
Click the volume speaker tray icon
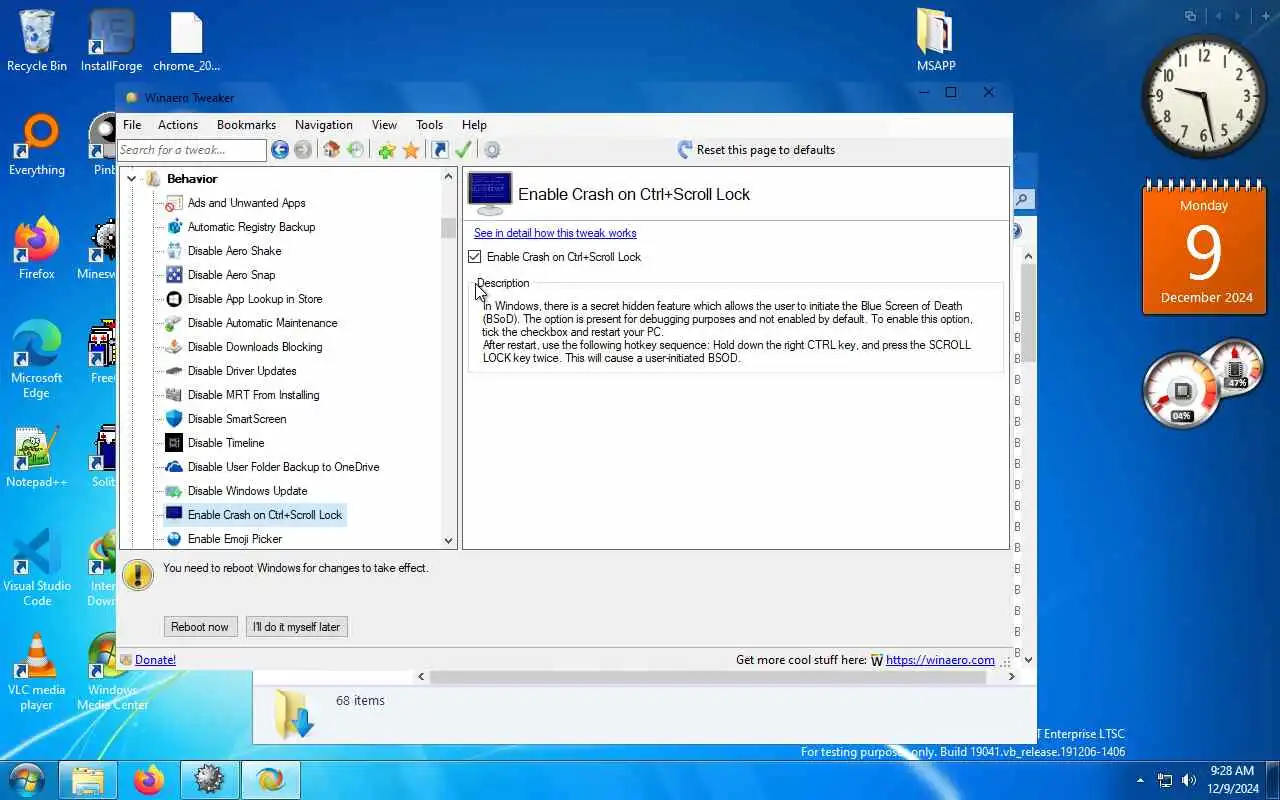coord(1189,780)
